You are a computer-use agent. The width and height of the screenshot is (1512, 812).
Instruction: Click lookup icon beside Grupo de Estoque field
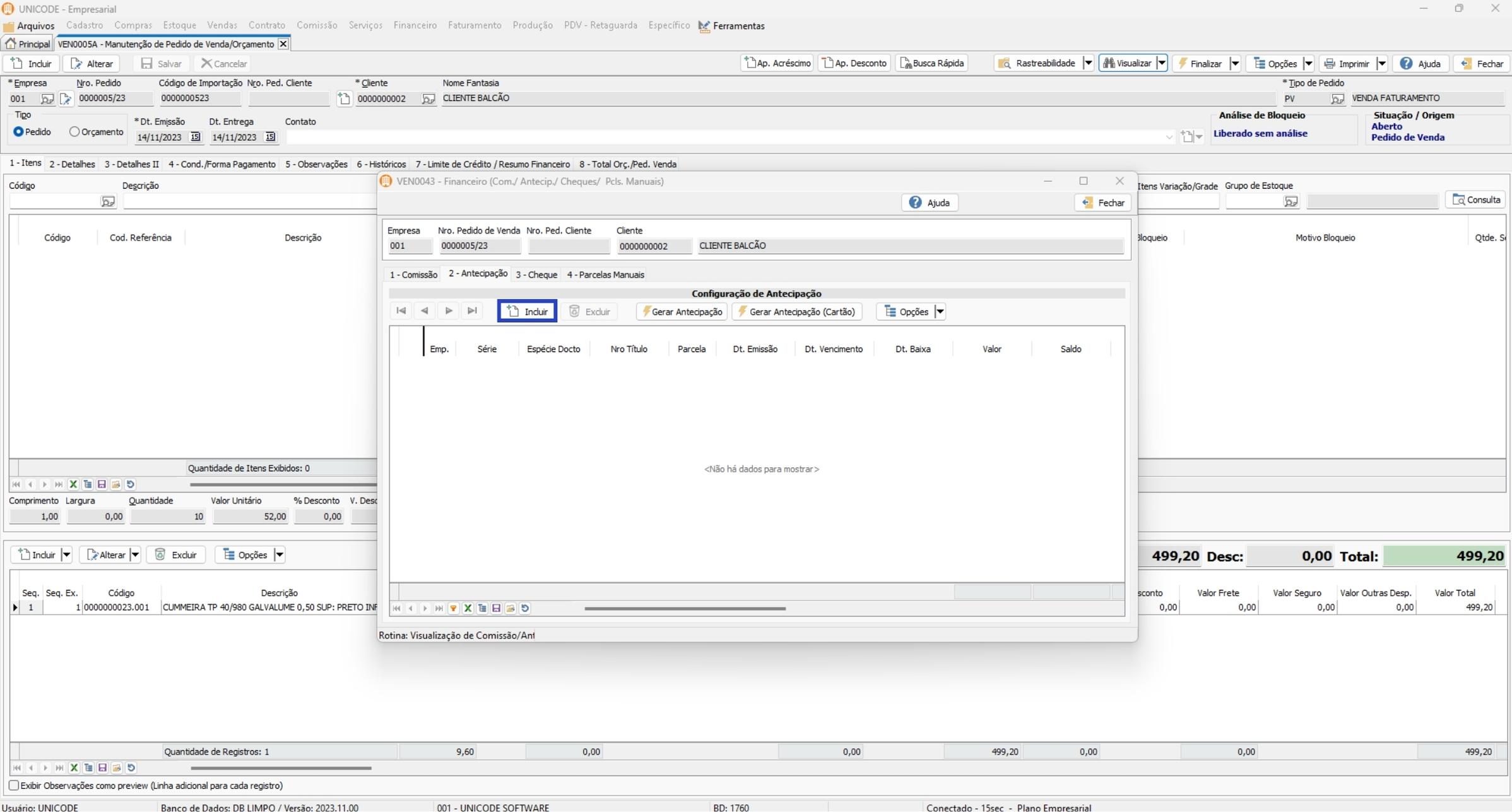[1291, 201]
